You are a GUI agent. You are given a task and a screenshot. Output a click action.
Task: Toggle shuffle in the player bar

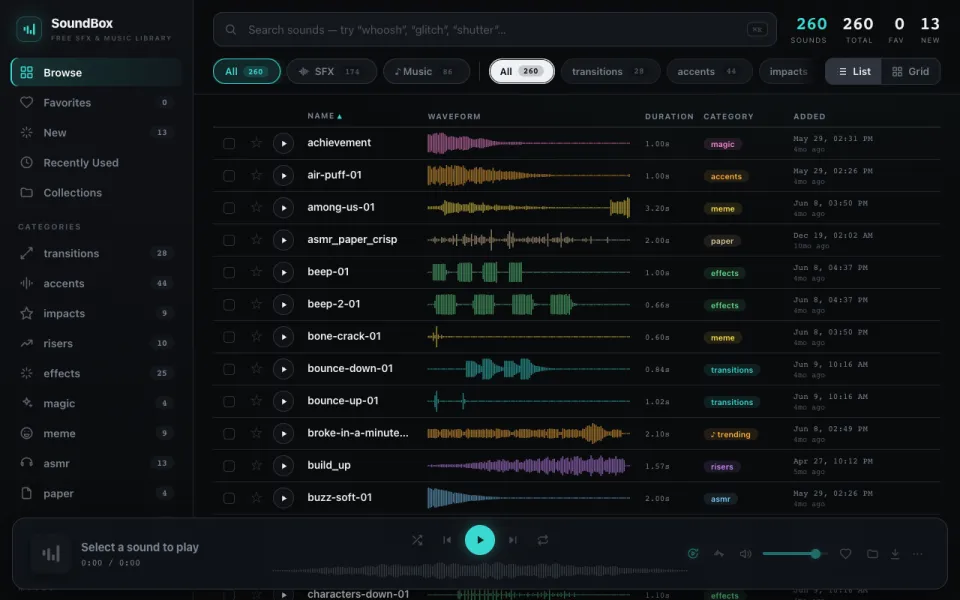click(x=417, y=540)
